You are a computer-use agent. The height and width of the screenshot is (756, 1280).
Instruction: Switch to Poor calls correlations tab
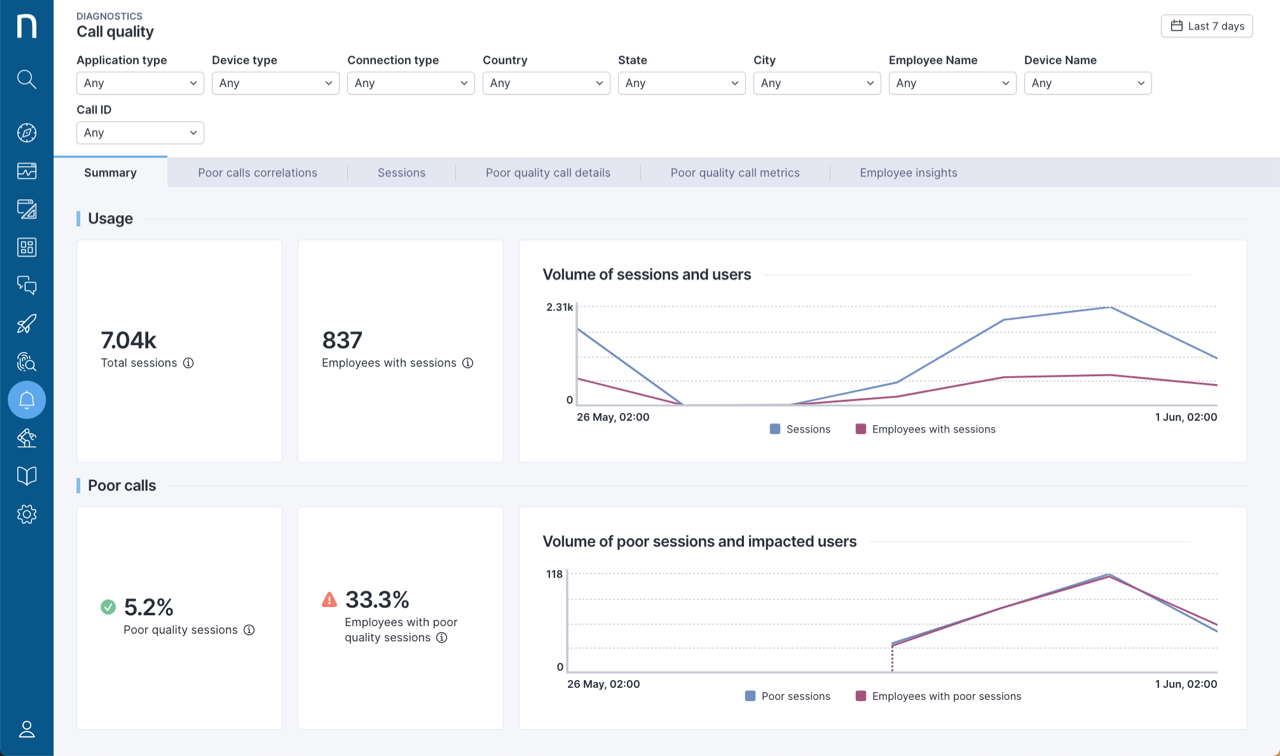click(x=257, y=173)
